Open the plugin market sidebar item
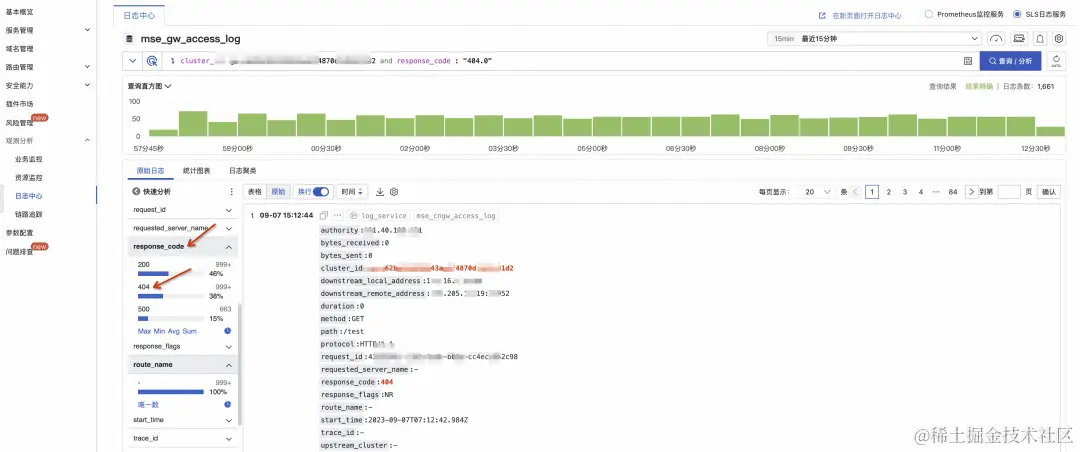This screenshot has height=452, width=1080. point(19,103)
